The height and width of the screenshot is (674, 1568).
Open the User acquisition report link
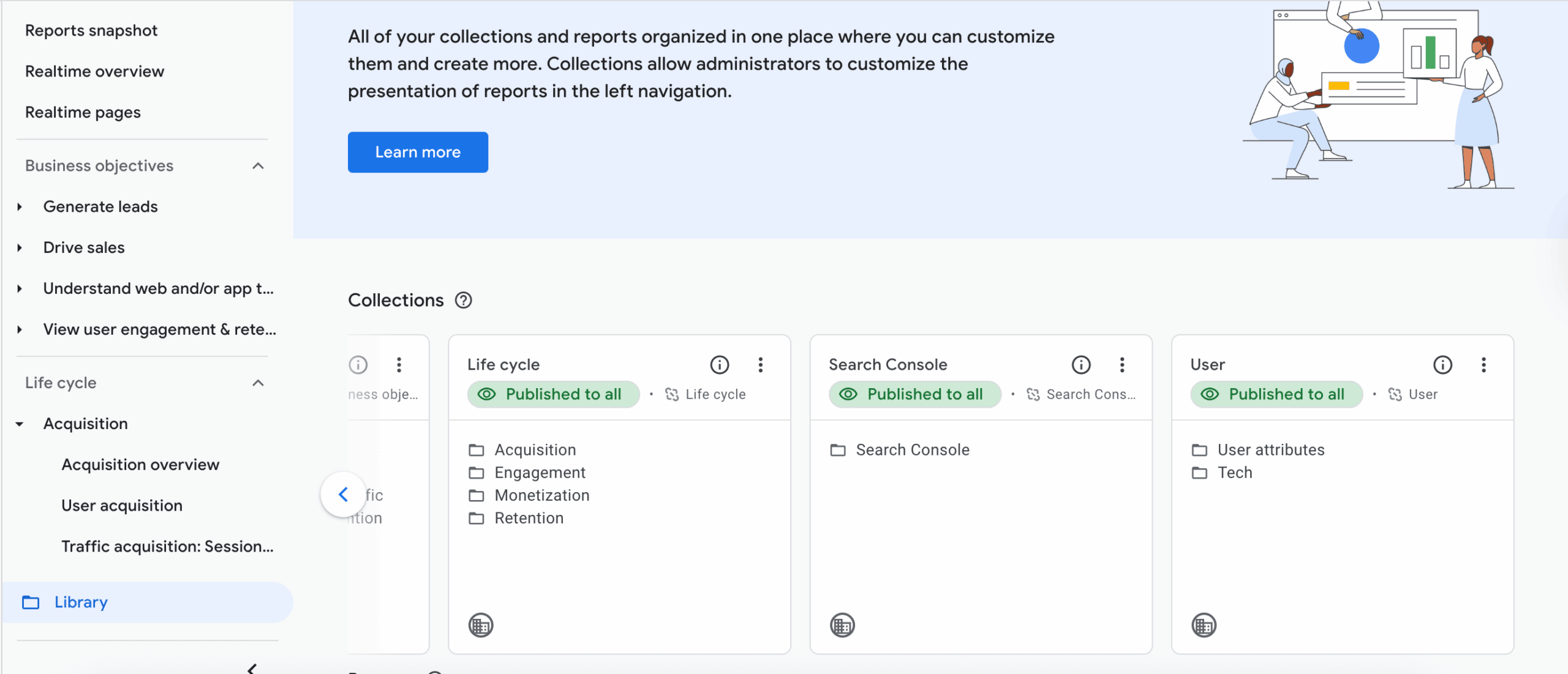point(122,506)
